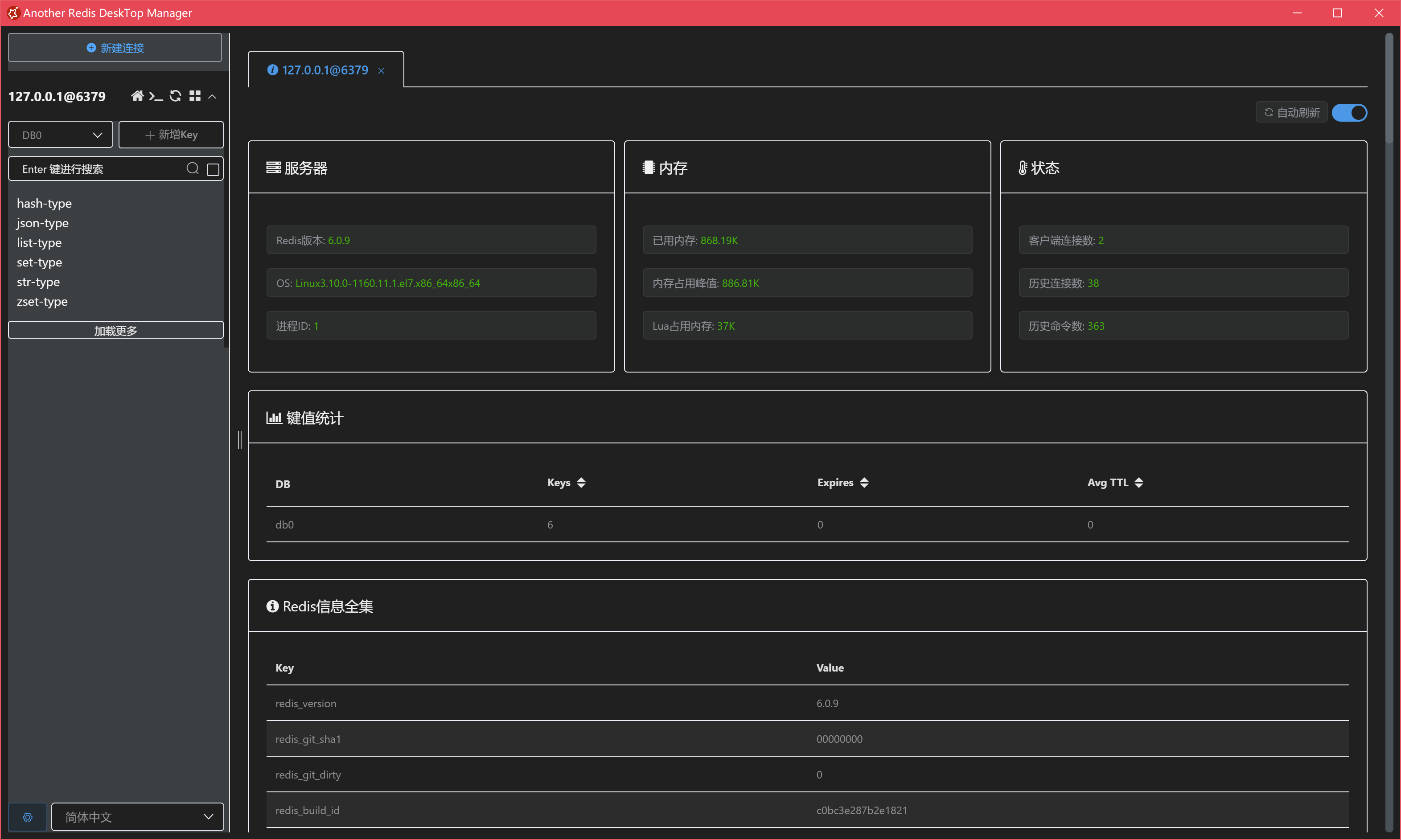
Task: Open the 简体中文 language selector
Action: (136, 817)
